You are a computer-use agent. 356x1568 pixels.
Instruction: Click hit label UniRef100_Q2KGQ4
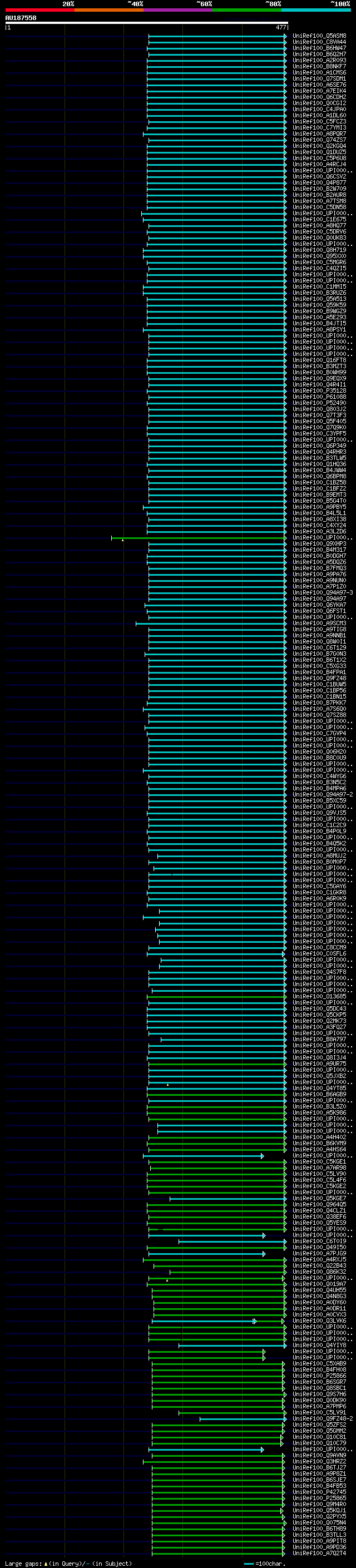coord(319,146)
